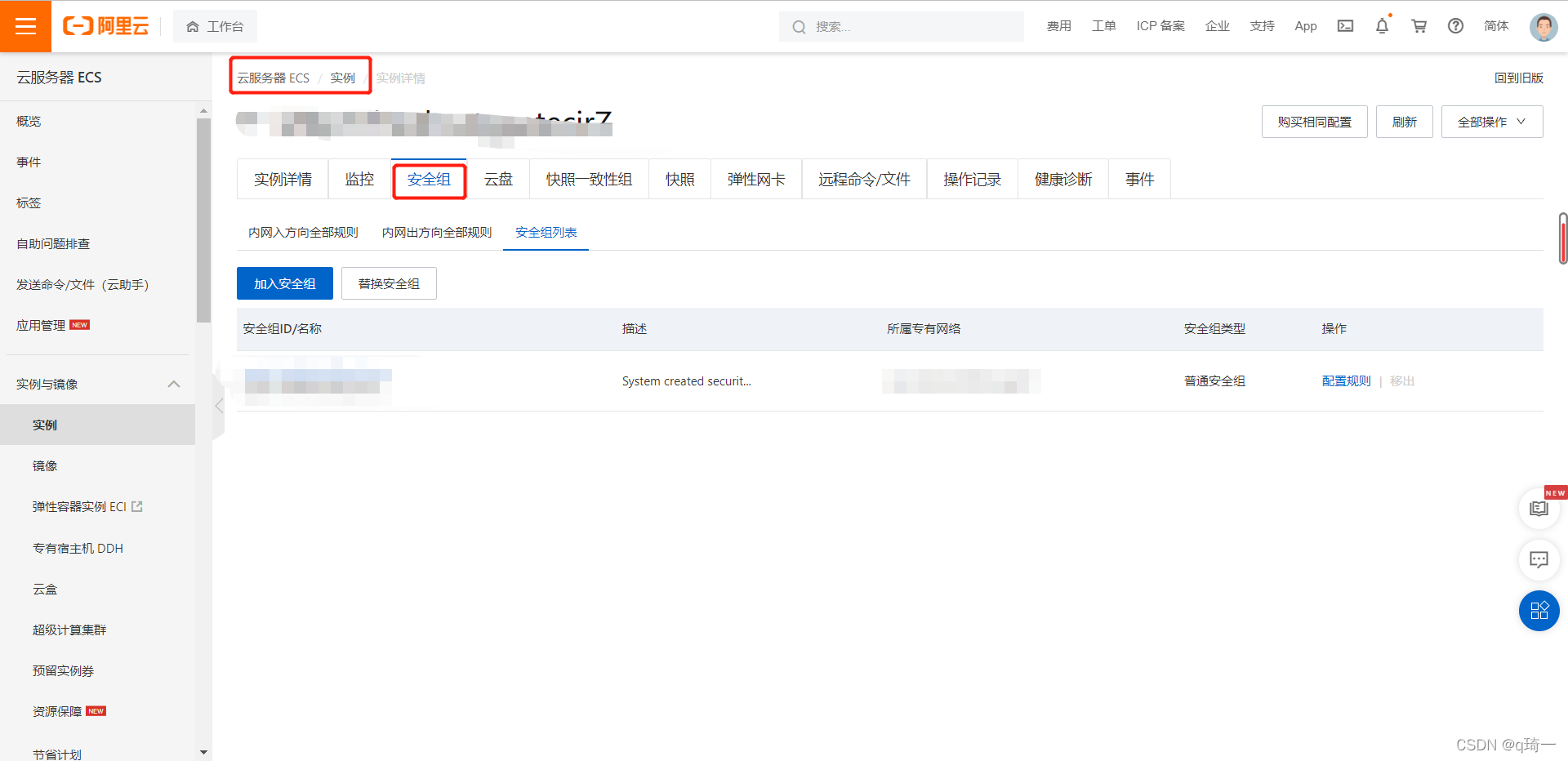Click the 刷新 button
The image size is (1568, 761).
coord(1404,122)
